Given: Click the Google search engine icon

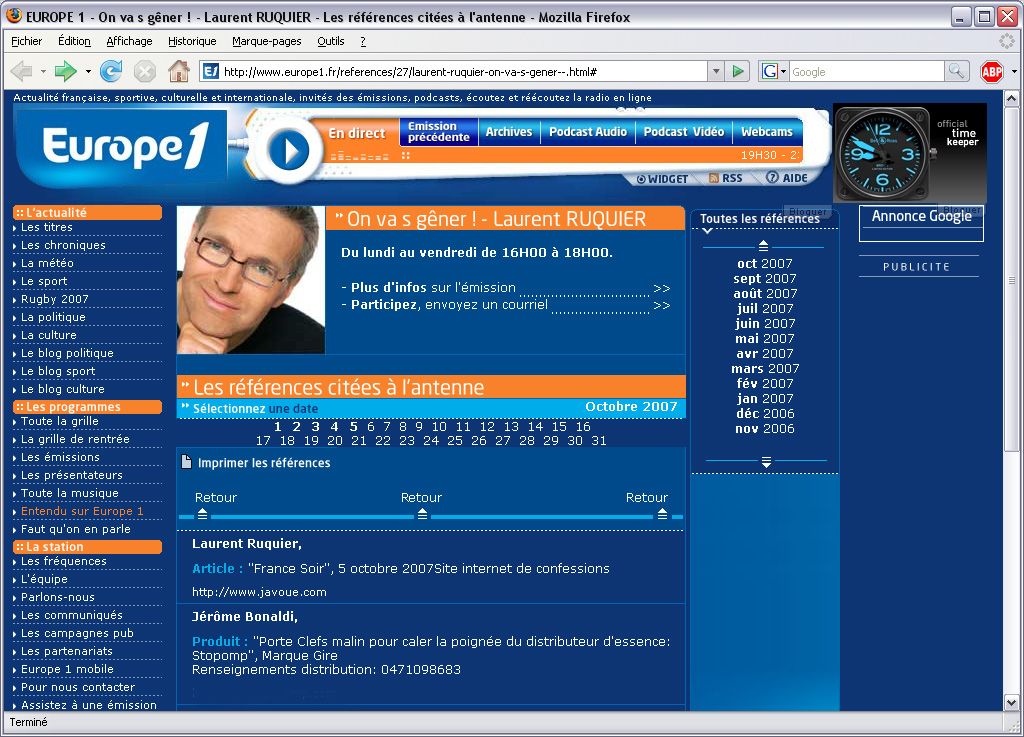Looking at the screenshot, I should pos(769,71).
